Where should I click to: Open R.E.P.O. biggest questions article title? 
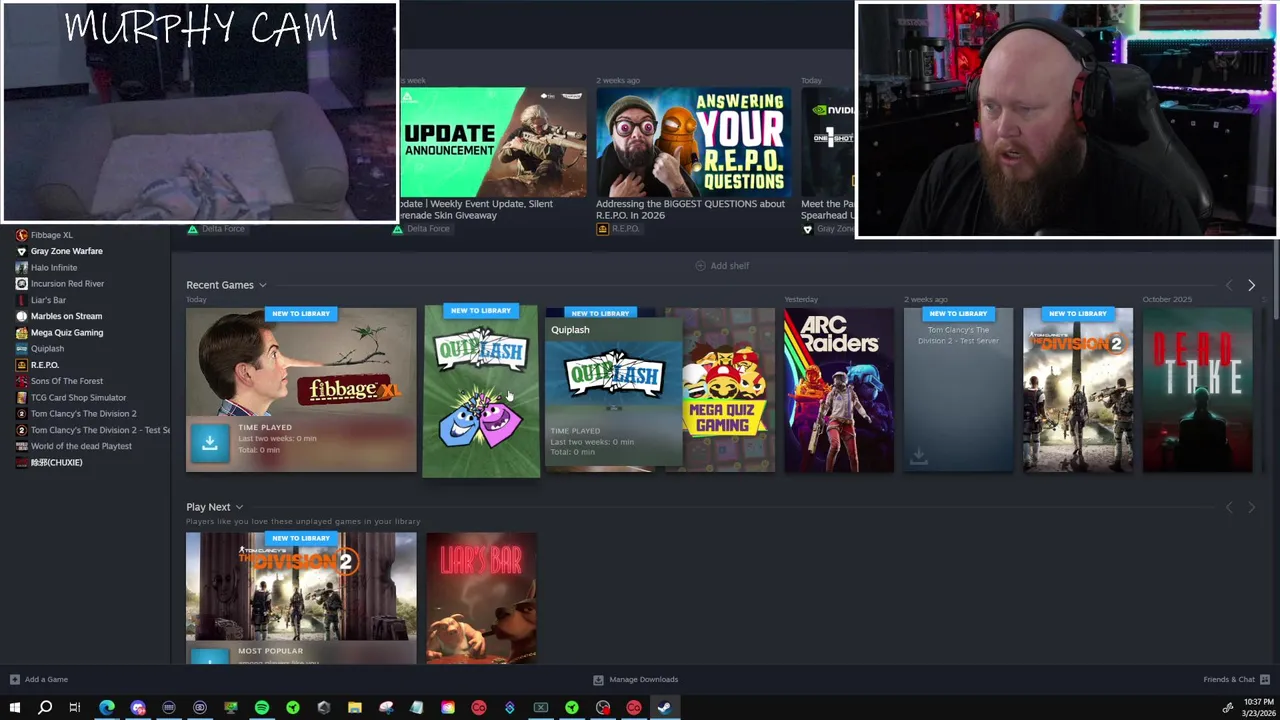[691, 209]
